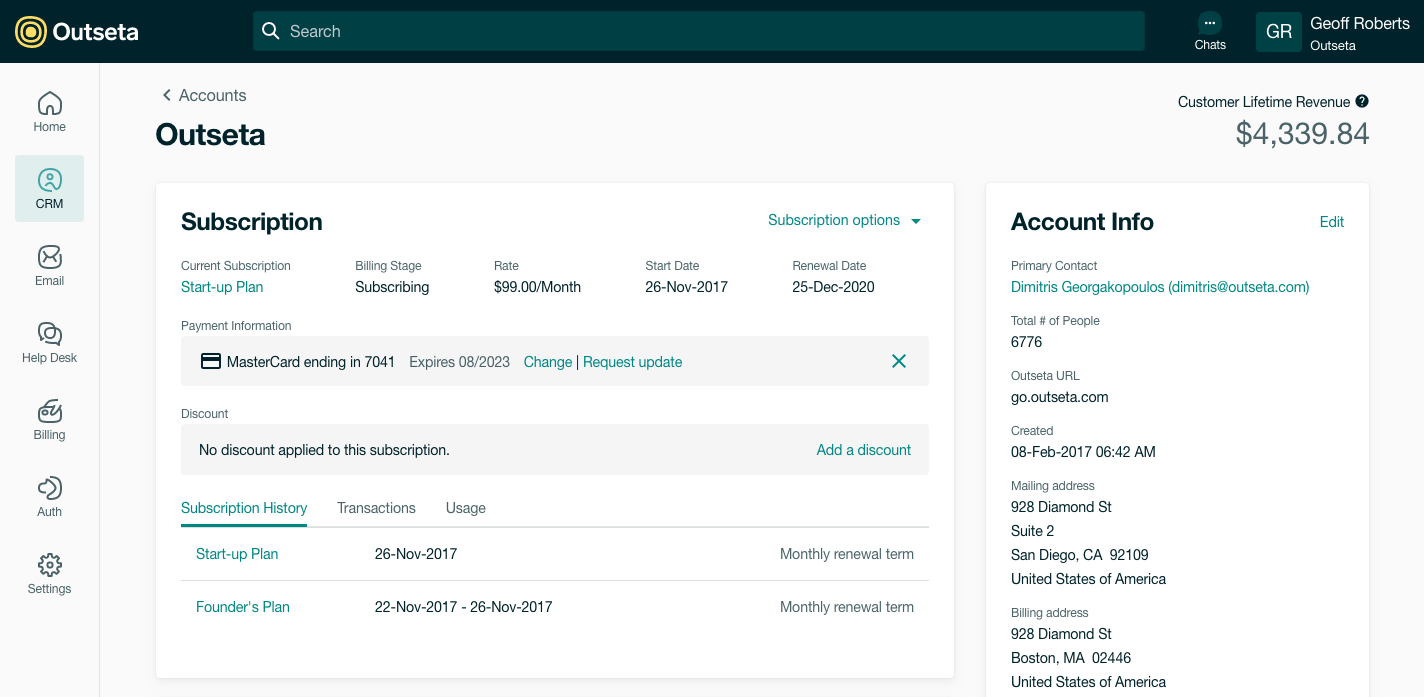Dismiss the MasterCard payment info banner

(898, 361)
